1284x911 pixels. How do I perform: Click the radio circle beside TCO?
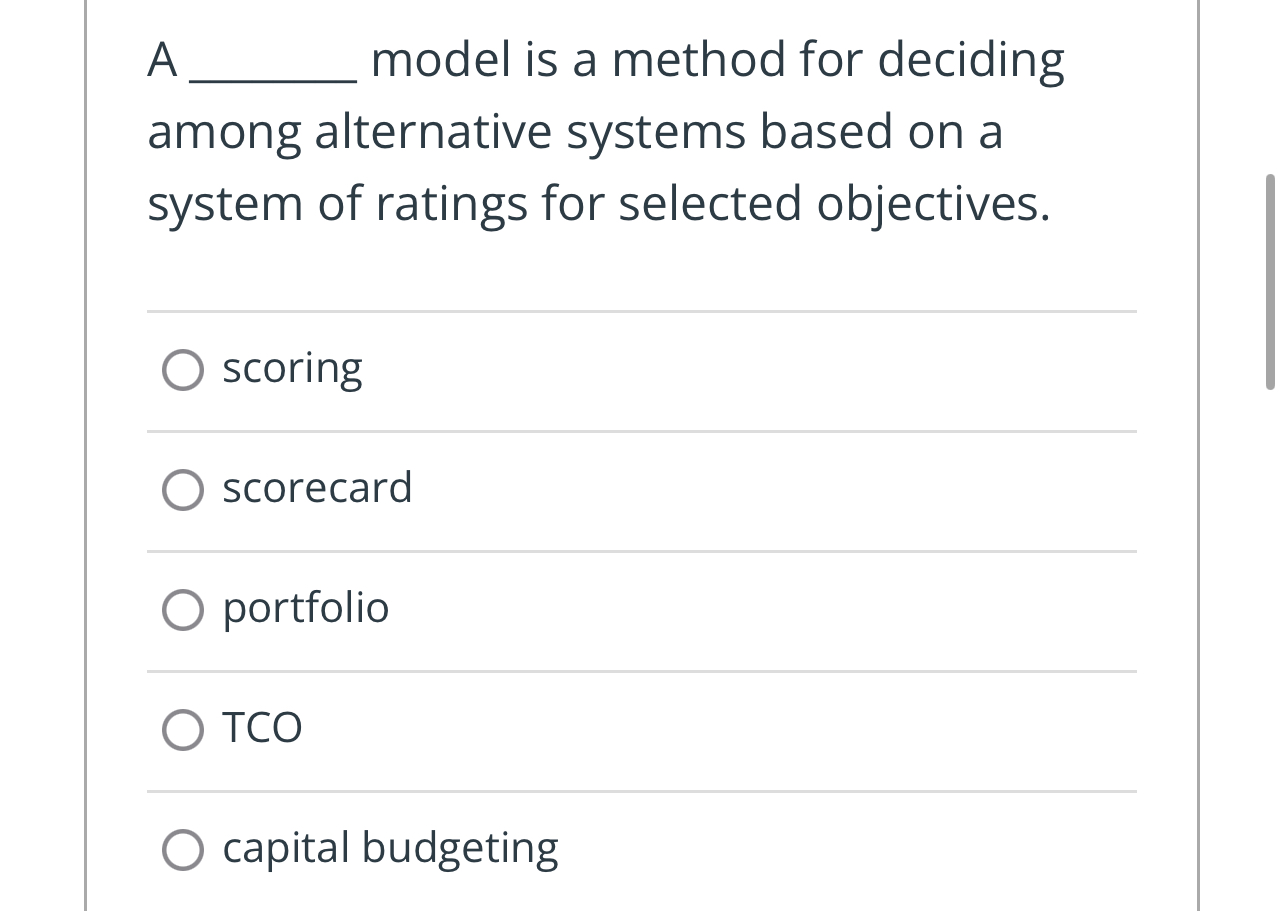[x=182, y=730]
